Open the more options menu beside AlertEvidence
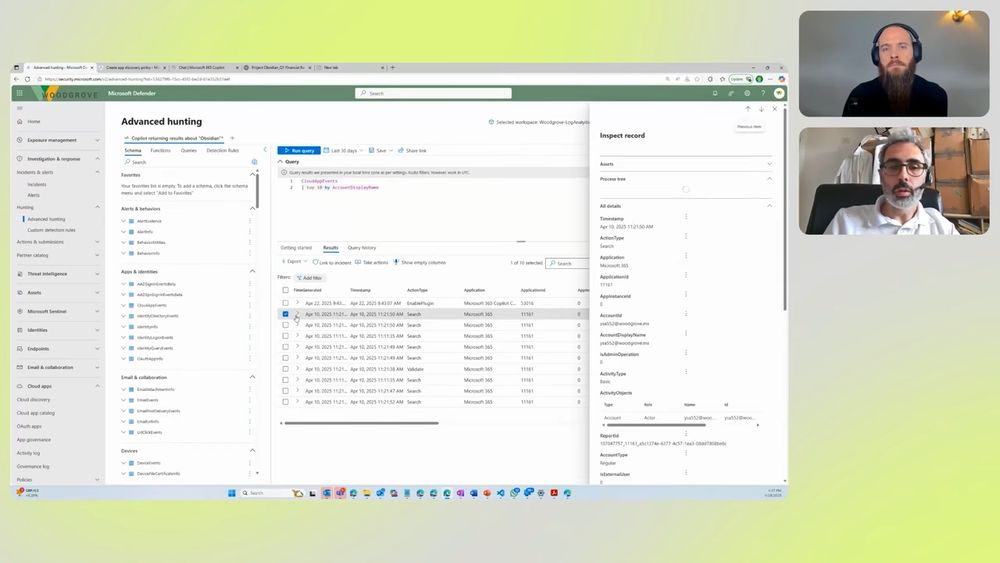 click(250, 221)
